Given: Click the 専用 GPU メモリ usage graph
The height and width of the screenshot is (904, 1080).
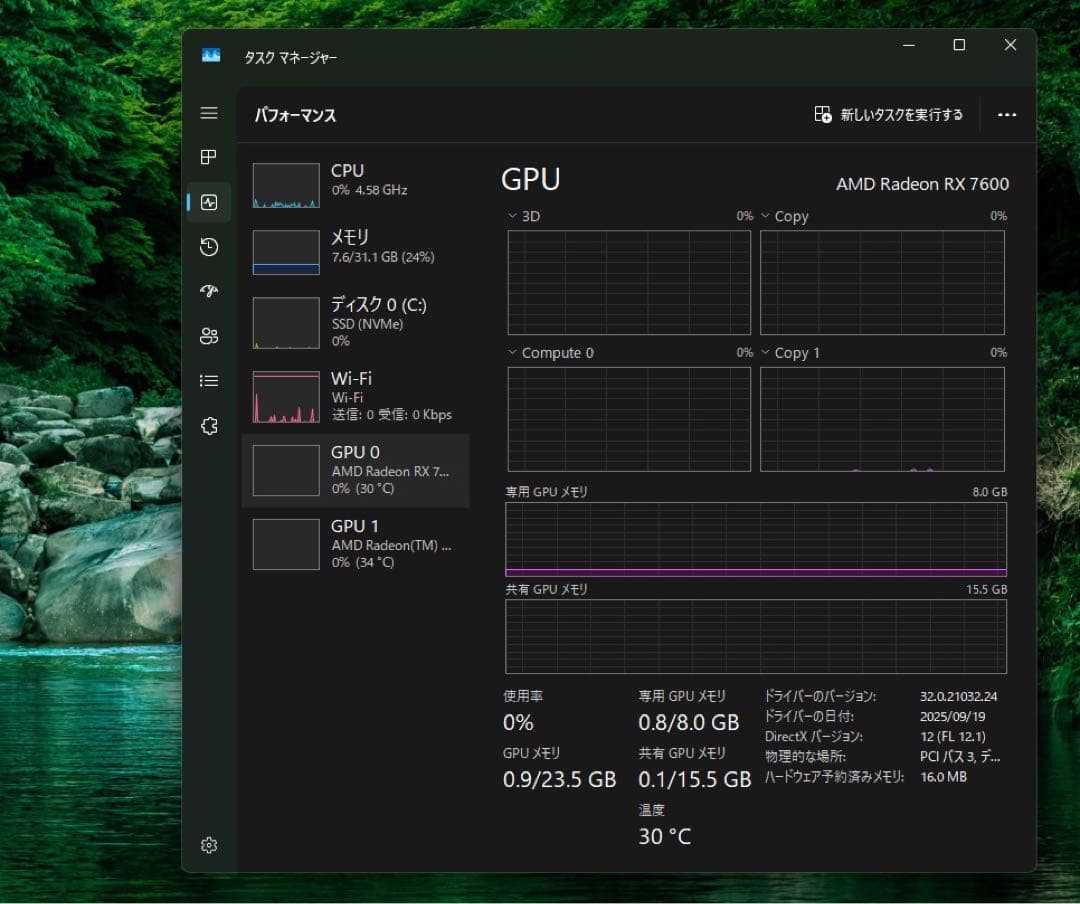Looking at the screenshot, I should tap(756, 540).
